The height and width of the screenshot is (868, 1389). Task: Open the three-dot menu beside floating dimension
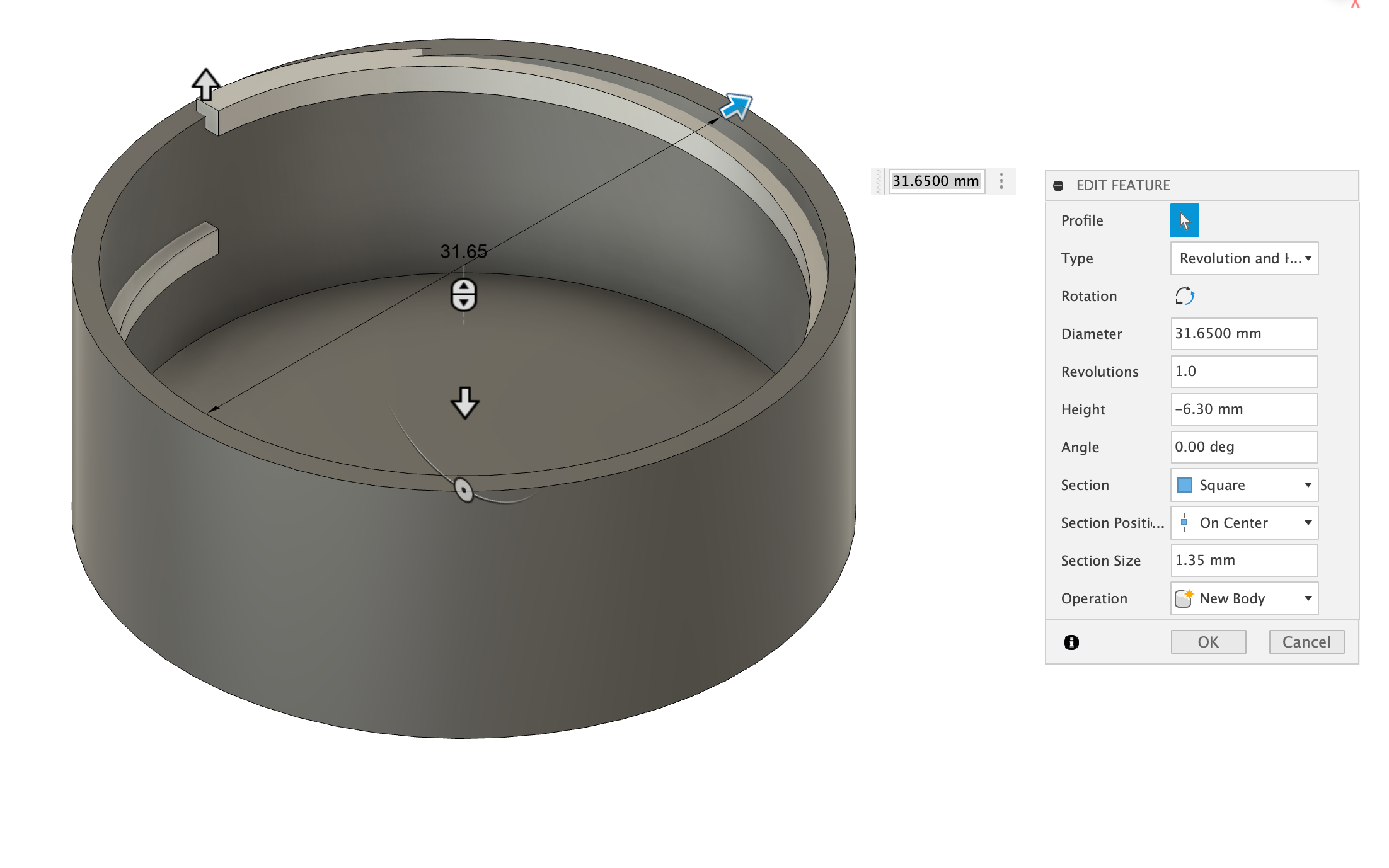pyautogui.click(x=1001, y=181)
